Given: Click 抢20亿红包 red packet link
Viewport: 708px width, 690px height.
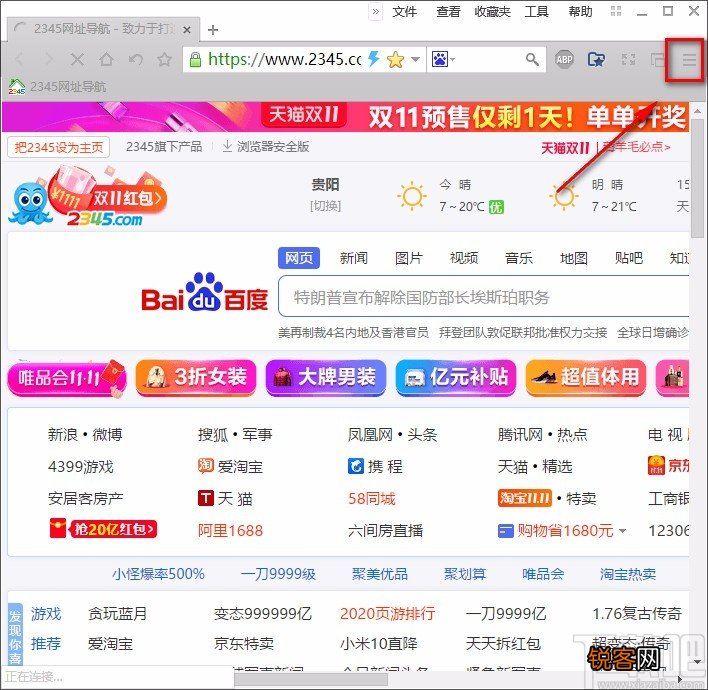Looking at the screenshot, I should 103,529.
